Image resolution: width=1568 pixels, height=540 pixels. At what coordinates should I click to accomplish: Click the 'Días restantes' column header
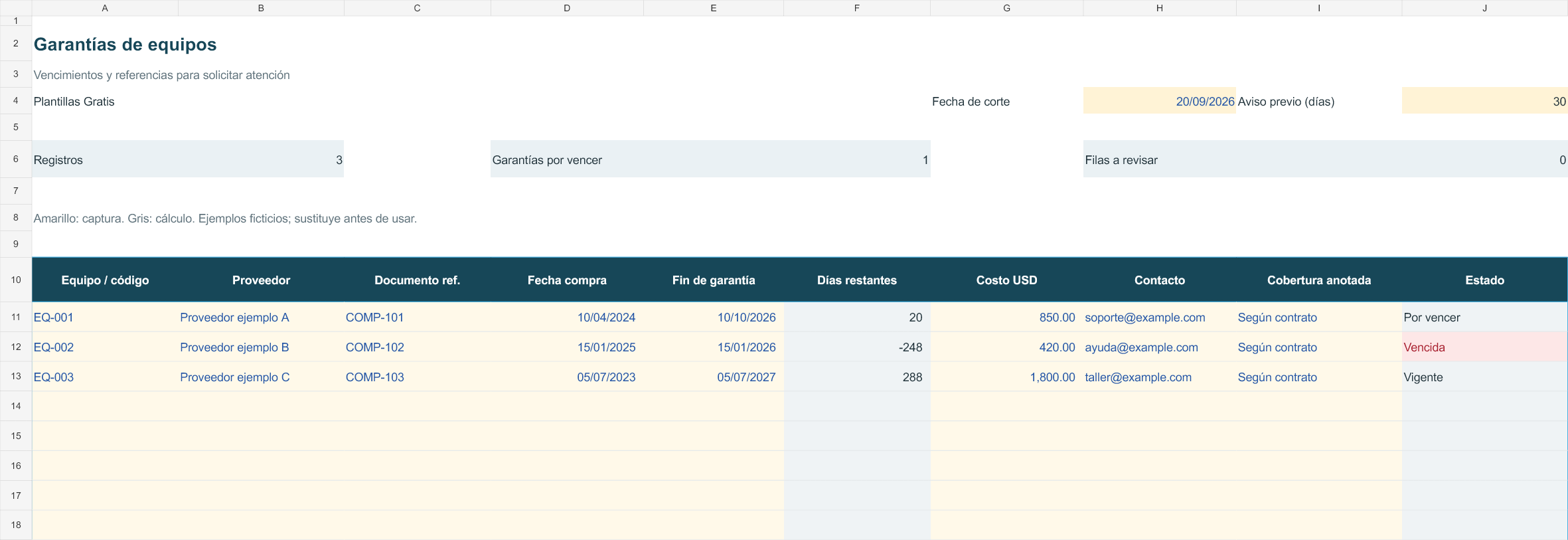[x=857, y=280]
